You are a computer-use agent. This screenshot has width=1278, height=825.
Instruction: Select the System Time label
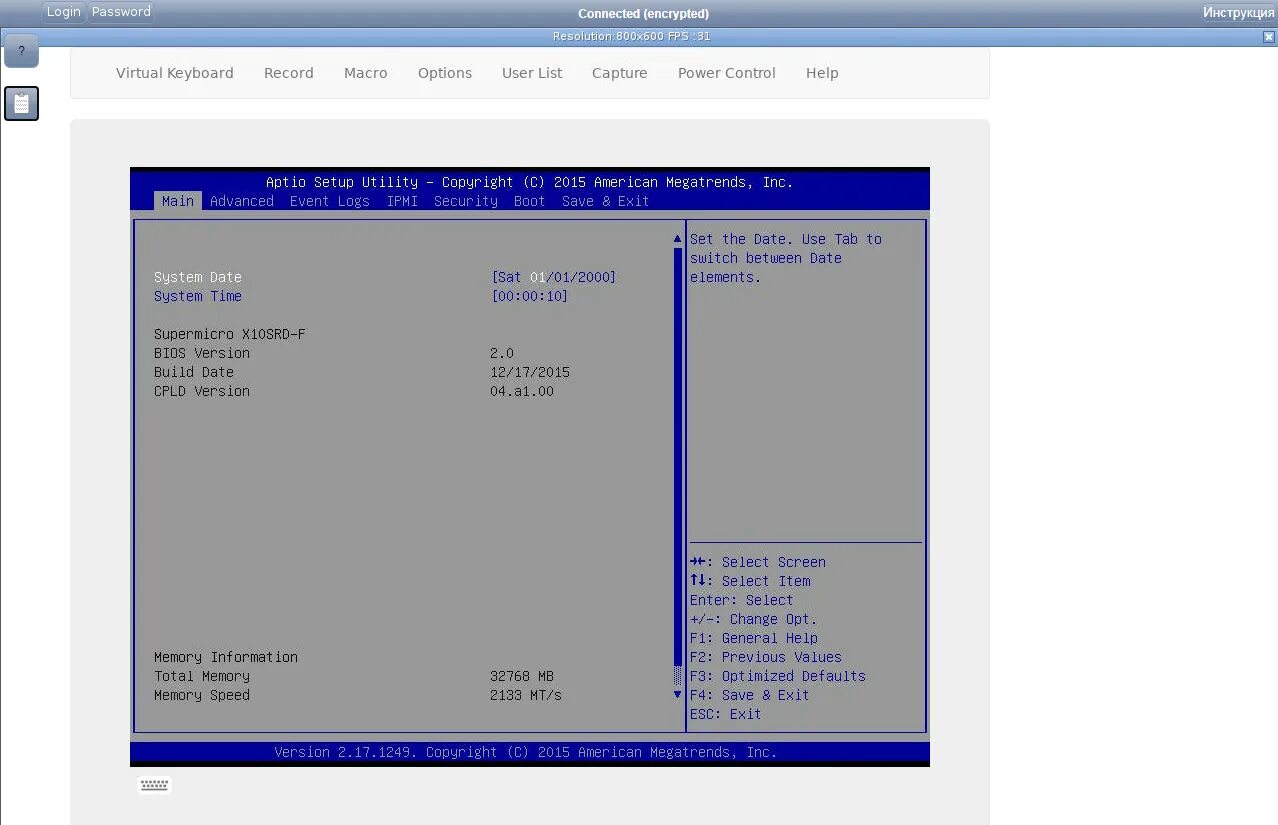[x=198, y=296]
